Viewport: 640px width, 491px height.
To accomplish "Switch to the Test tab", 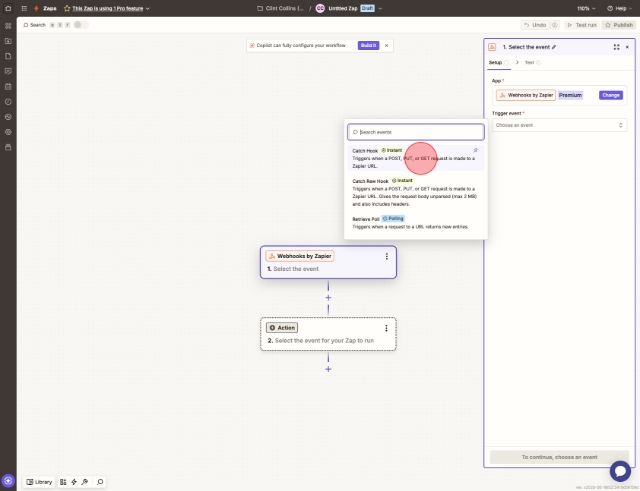I will coord(533,62).
